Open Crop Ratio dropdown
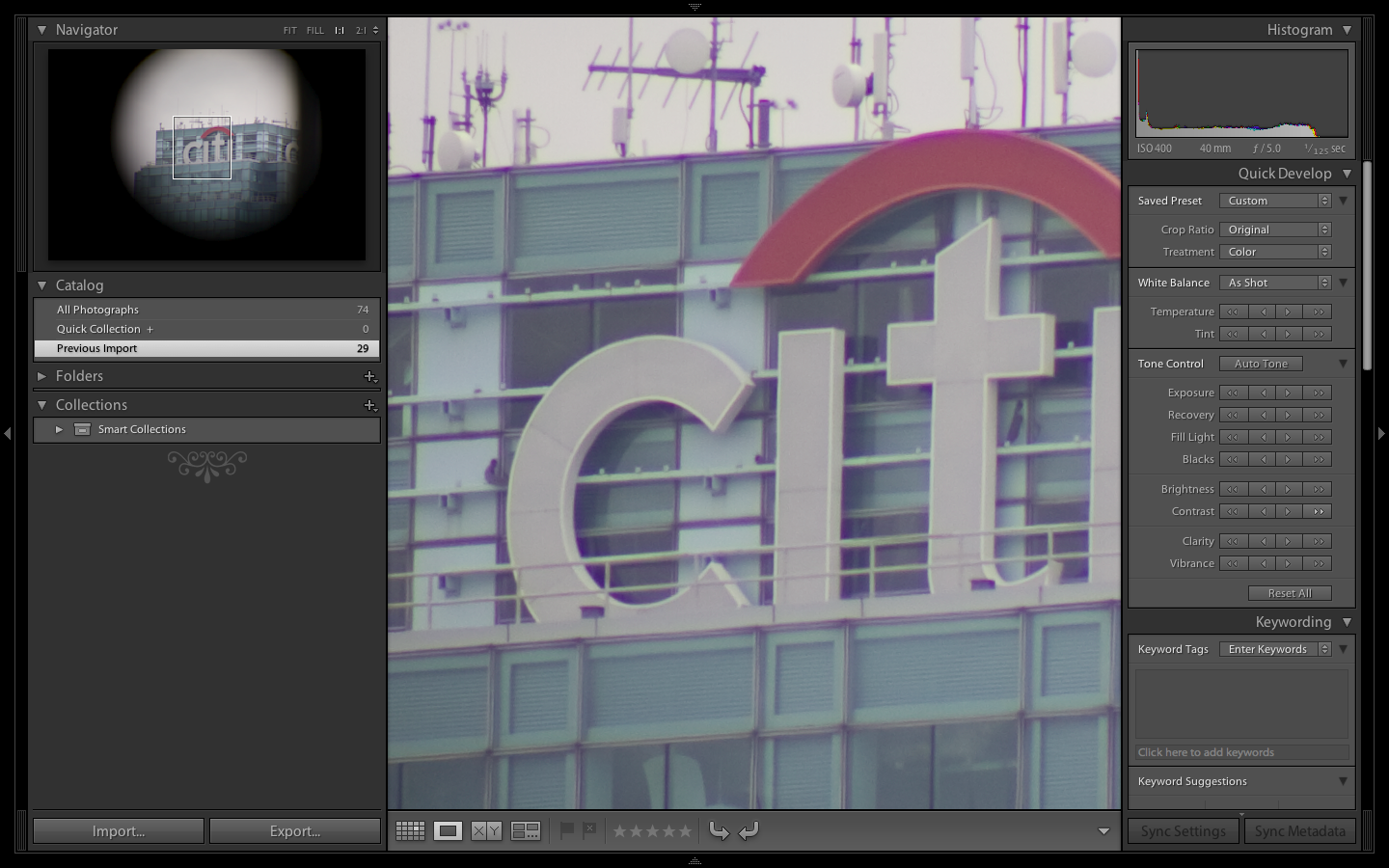Image resolution: width=1389 pixels, height=868 pixels. 1275,230
